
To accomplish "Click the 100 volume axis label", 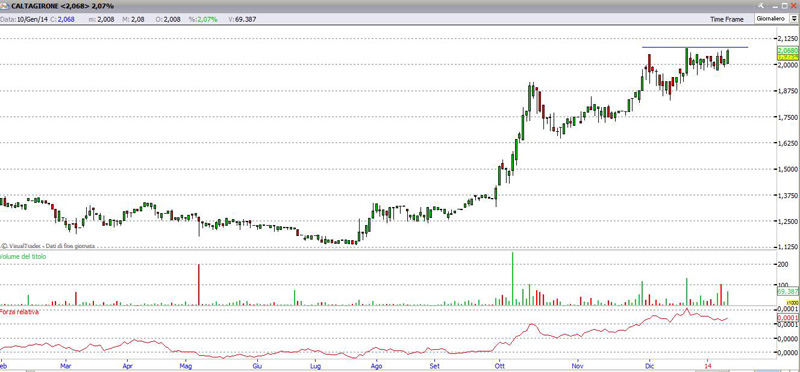I will tap(783, 285).
